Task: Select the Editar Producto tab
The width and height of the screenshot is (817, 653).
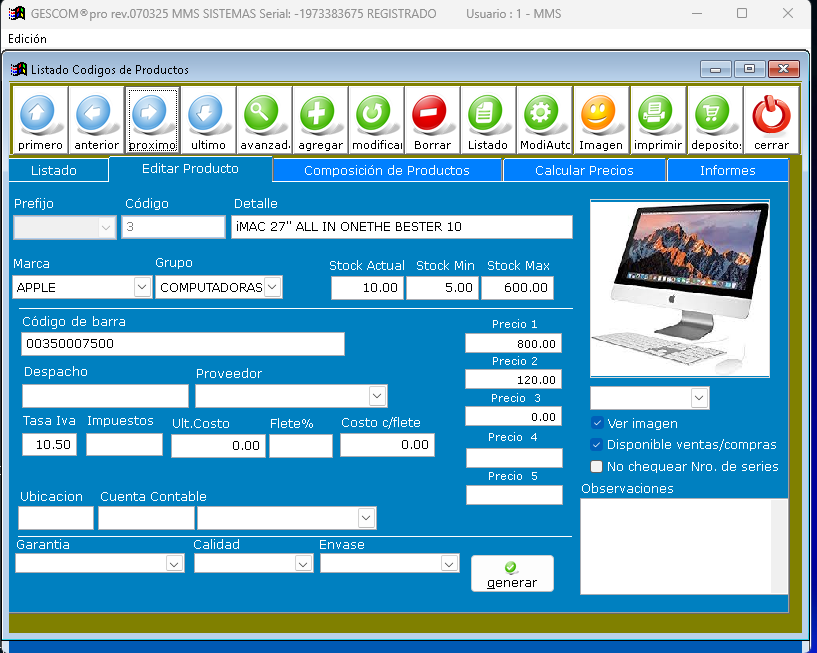Action: (190, 169)
